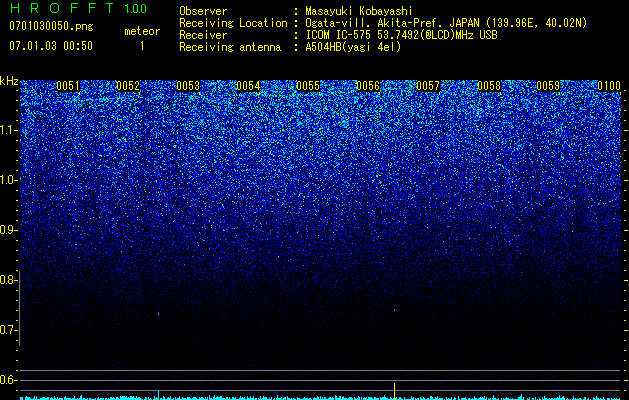Click the receiver text ICOM IC-575 53.7492 MHz USB
This screenshot has width=629, height=400.
(x=401, y=35)
